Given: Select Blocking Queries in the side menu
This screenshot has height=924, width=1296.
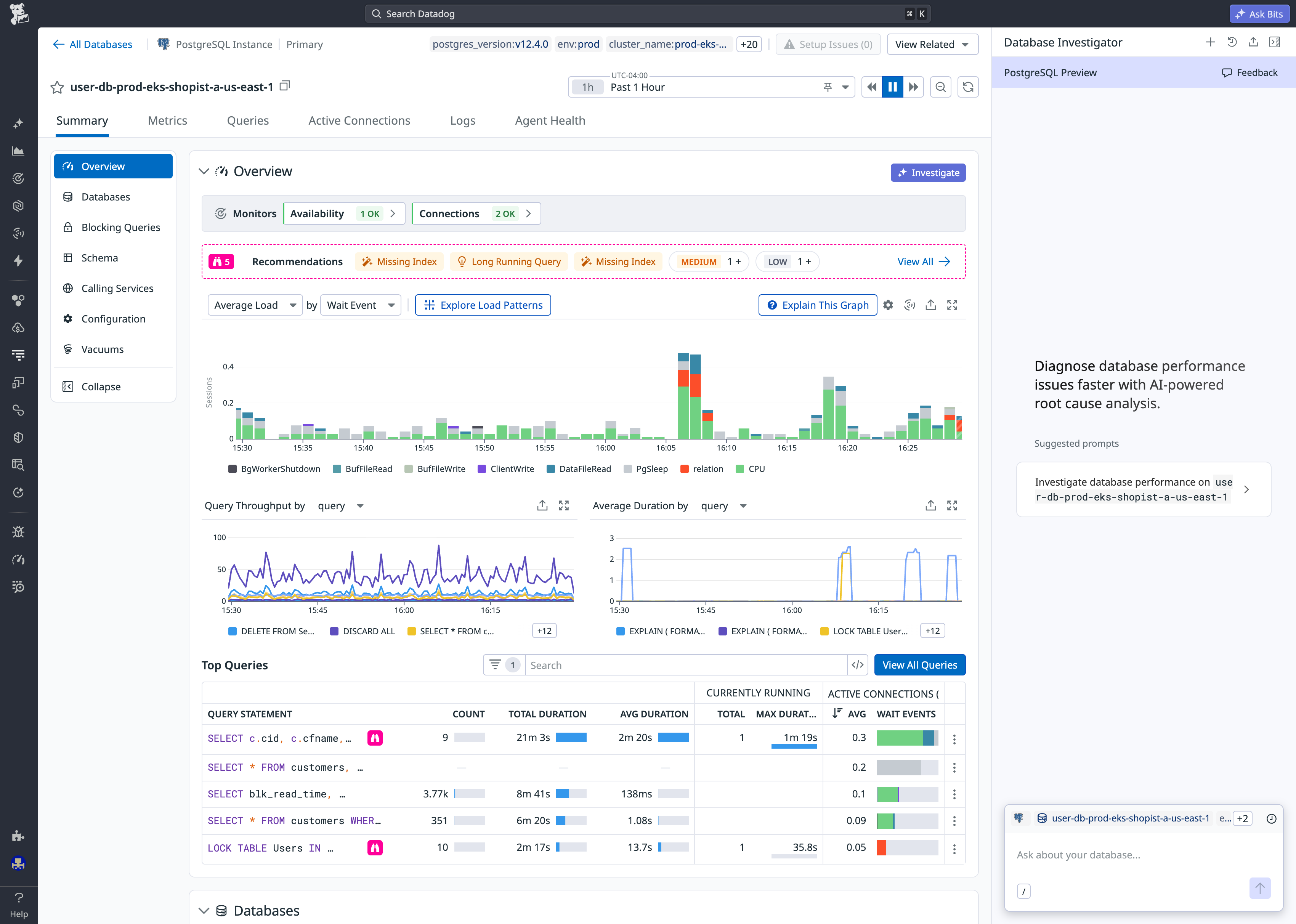Looking at the screenshot, I should click(x=113, y=228).
